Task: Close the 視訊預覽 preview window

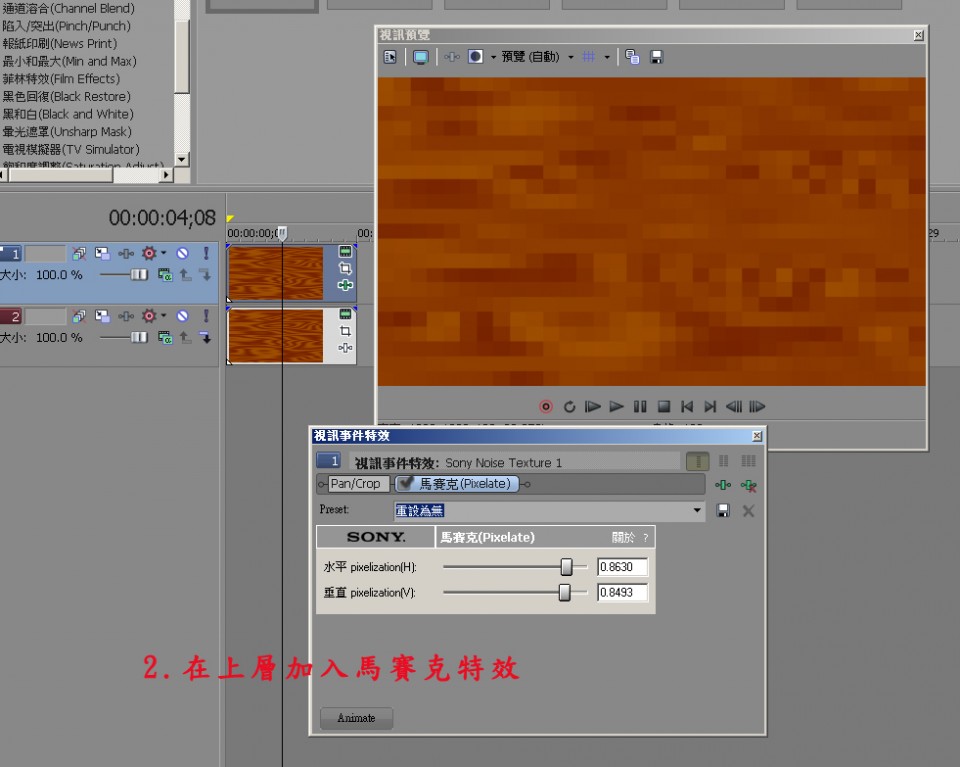Action: (918, 36)
